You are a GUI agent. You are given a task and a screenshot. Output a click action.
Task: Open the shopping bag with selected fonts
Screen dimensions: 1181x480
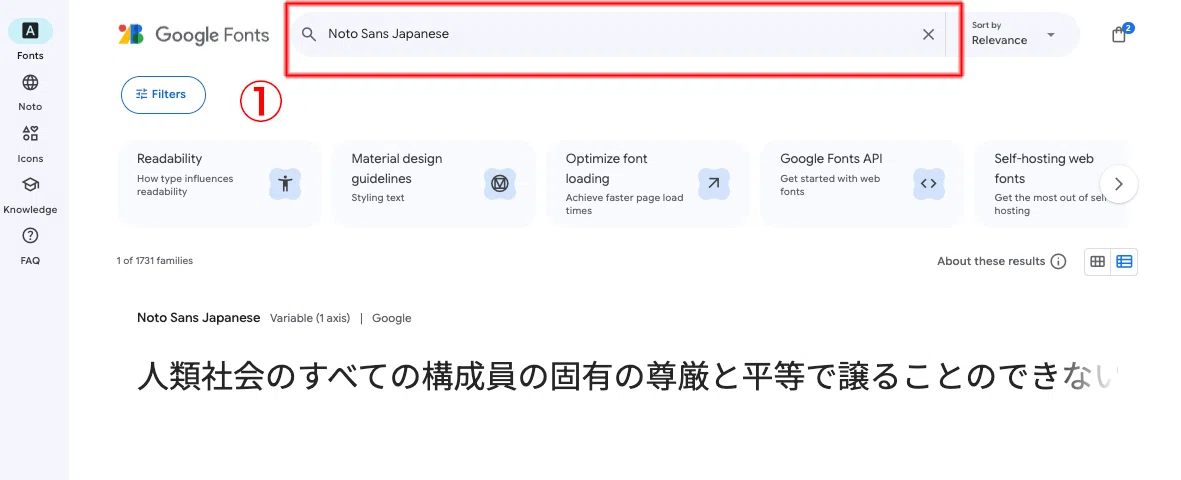pos(1120,34)
